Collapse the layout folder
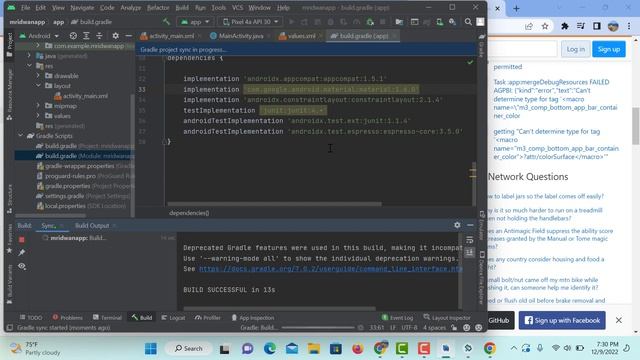This screenshot has height=360, width=640. [x=38, y=86]
